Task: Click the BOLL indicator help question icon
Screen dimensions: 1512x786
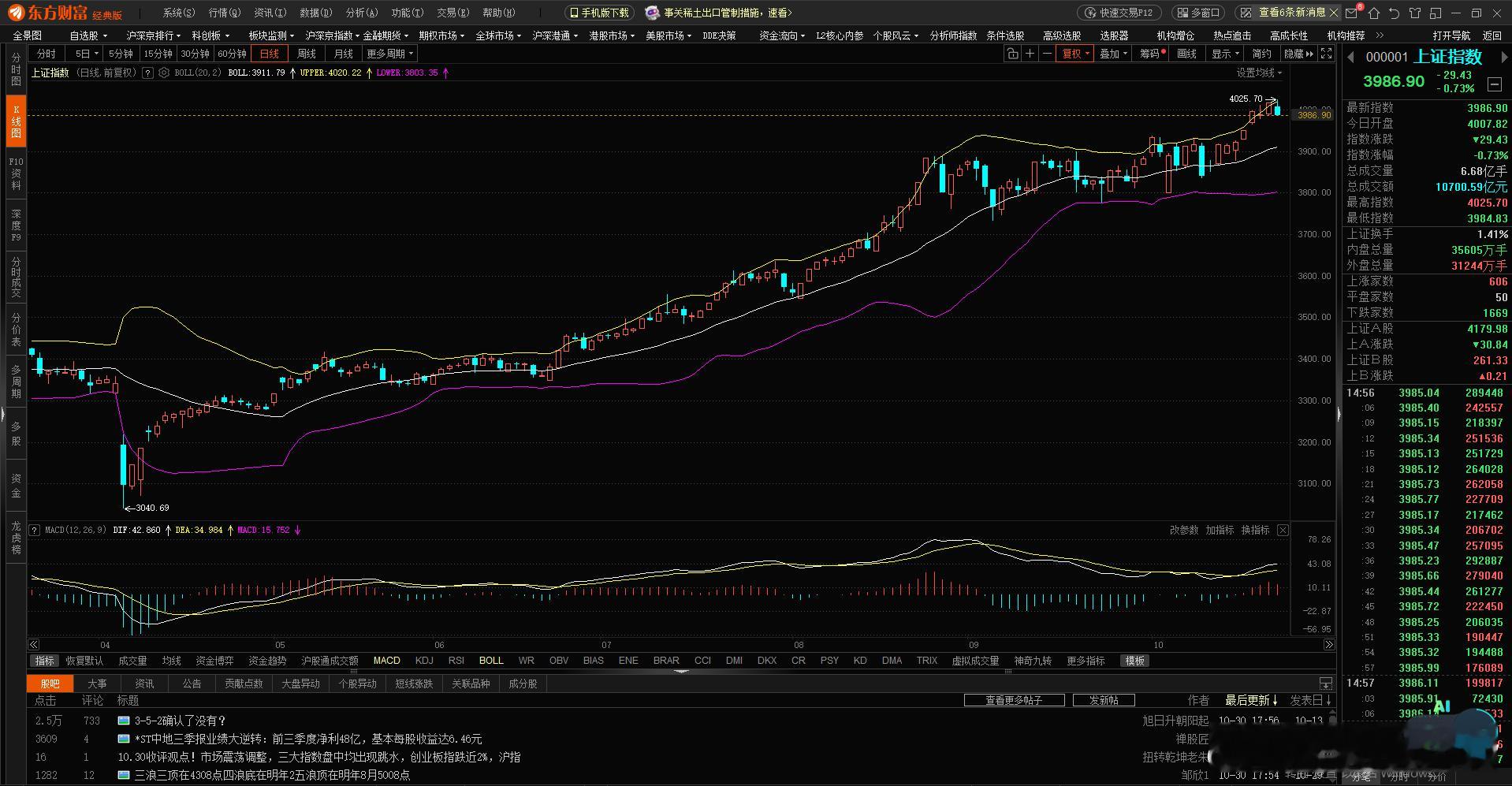Action: pos(147,73)
